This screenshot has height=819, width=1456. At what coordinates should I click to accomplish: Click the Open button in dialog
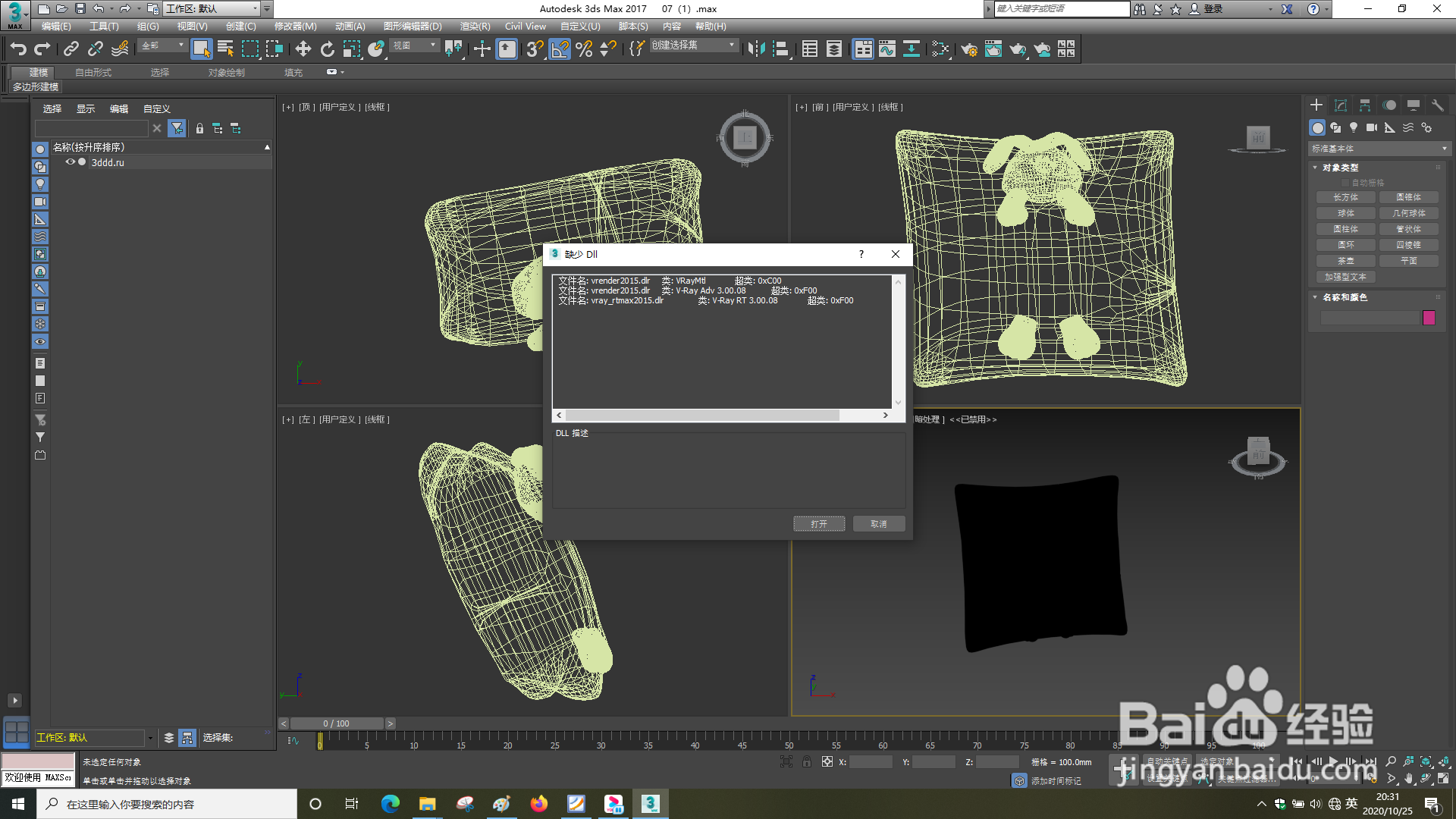point(819,524)
